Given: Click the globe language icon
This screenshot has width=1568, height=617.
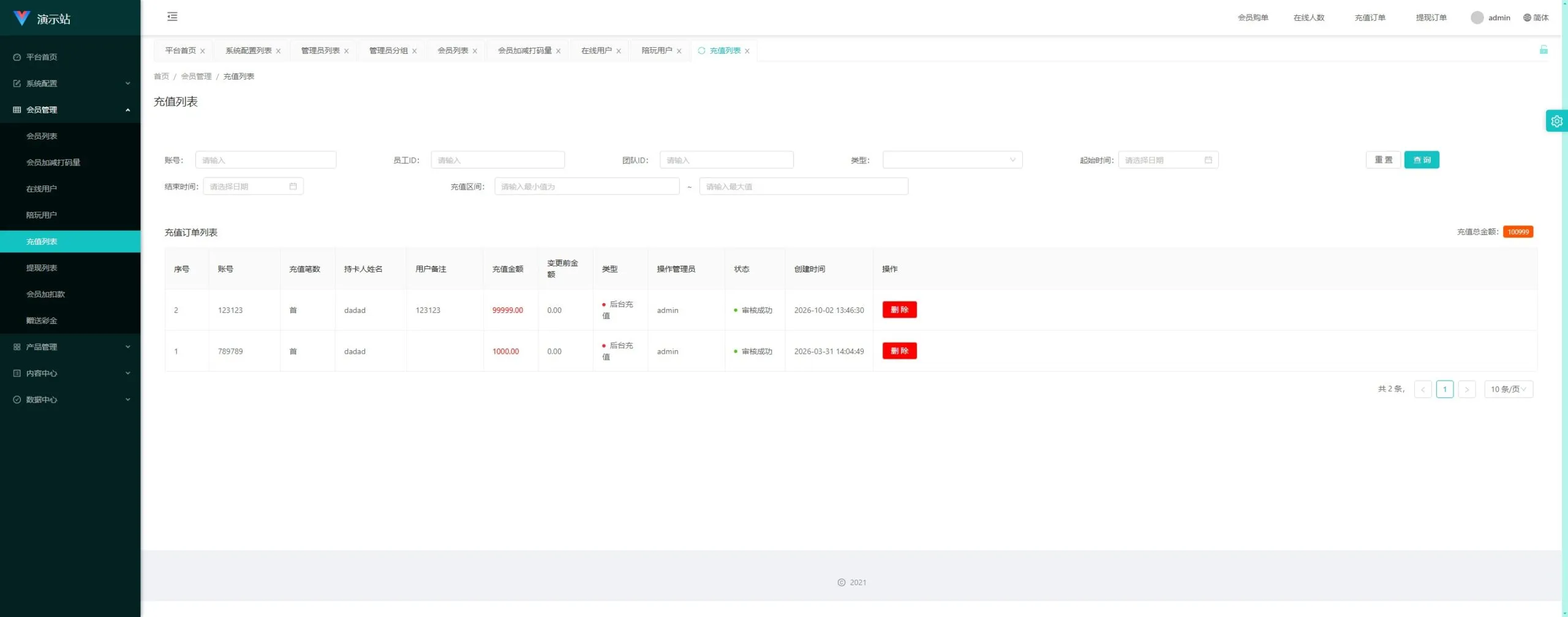Looking at the screenshot, I should coord(1527,18).
